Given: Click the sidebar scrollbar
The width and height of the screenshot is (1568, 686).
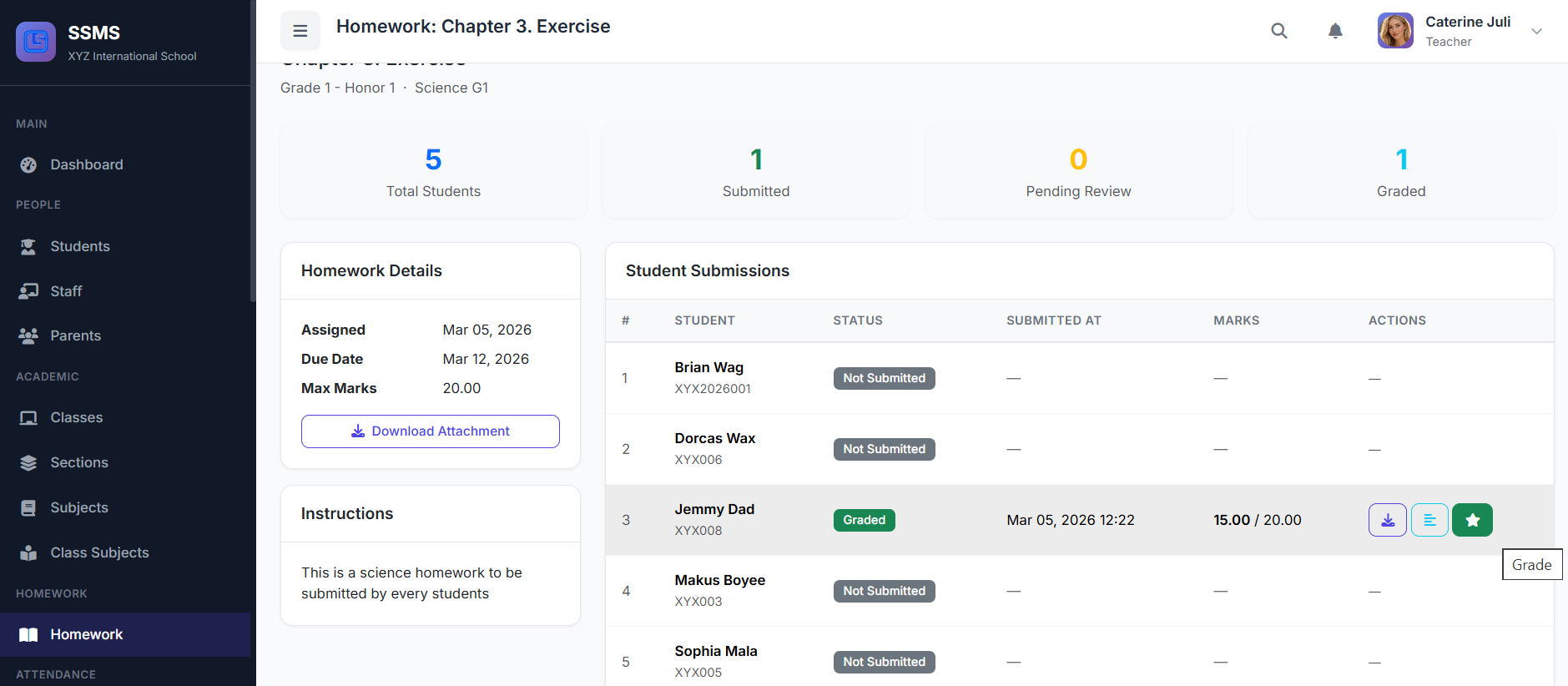Looking at the screenshot, I should [x=253, y=167].
